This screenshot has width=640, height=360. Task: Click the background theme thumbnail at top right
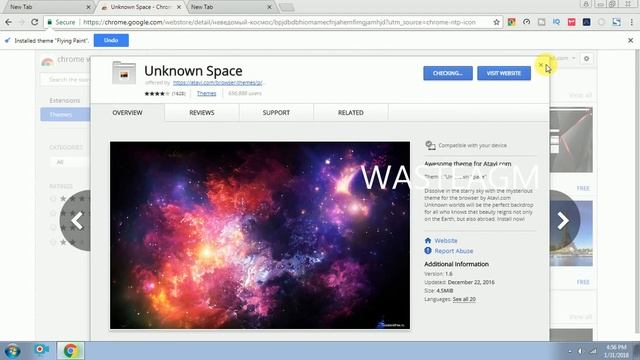(x=571, y=140)
